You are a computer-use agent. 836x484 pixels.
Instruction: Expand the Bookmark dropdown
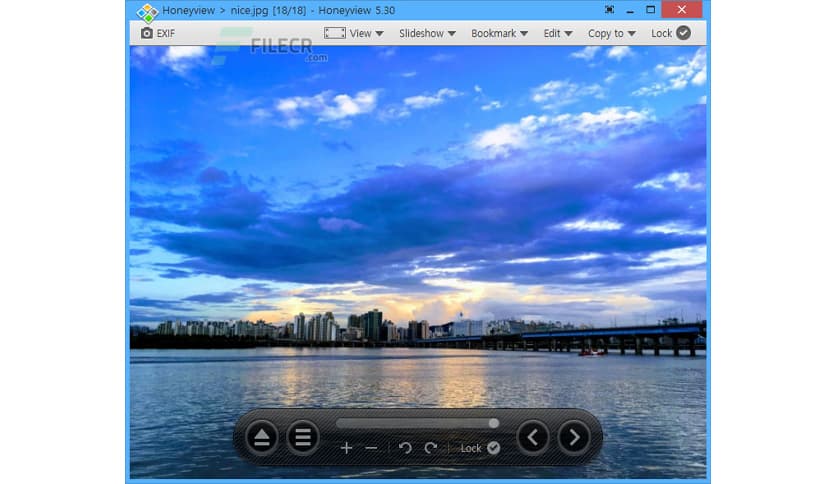pos(499,33)
